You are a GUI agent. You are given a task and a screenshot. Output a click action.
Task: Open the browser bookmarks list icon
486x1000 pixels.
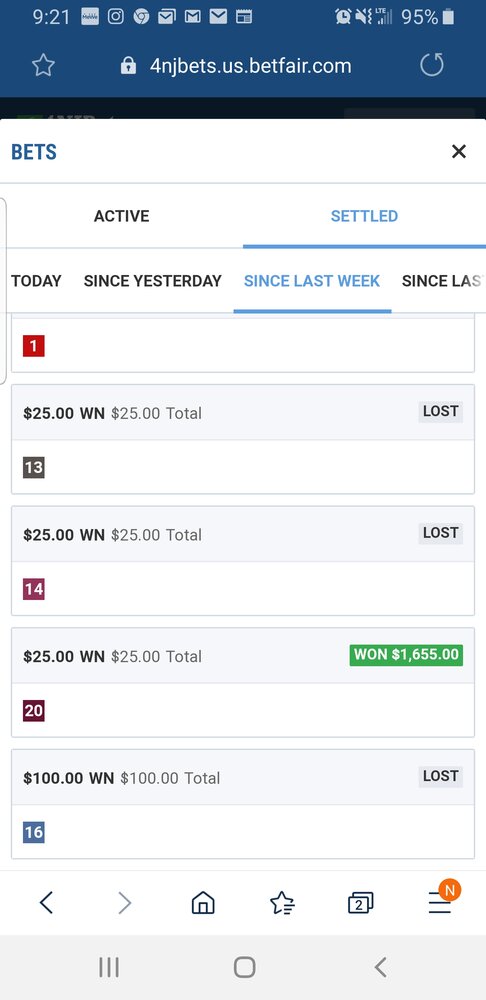pos(283,902)
